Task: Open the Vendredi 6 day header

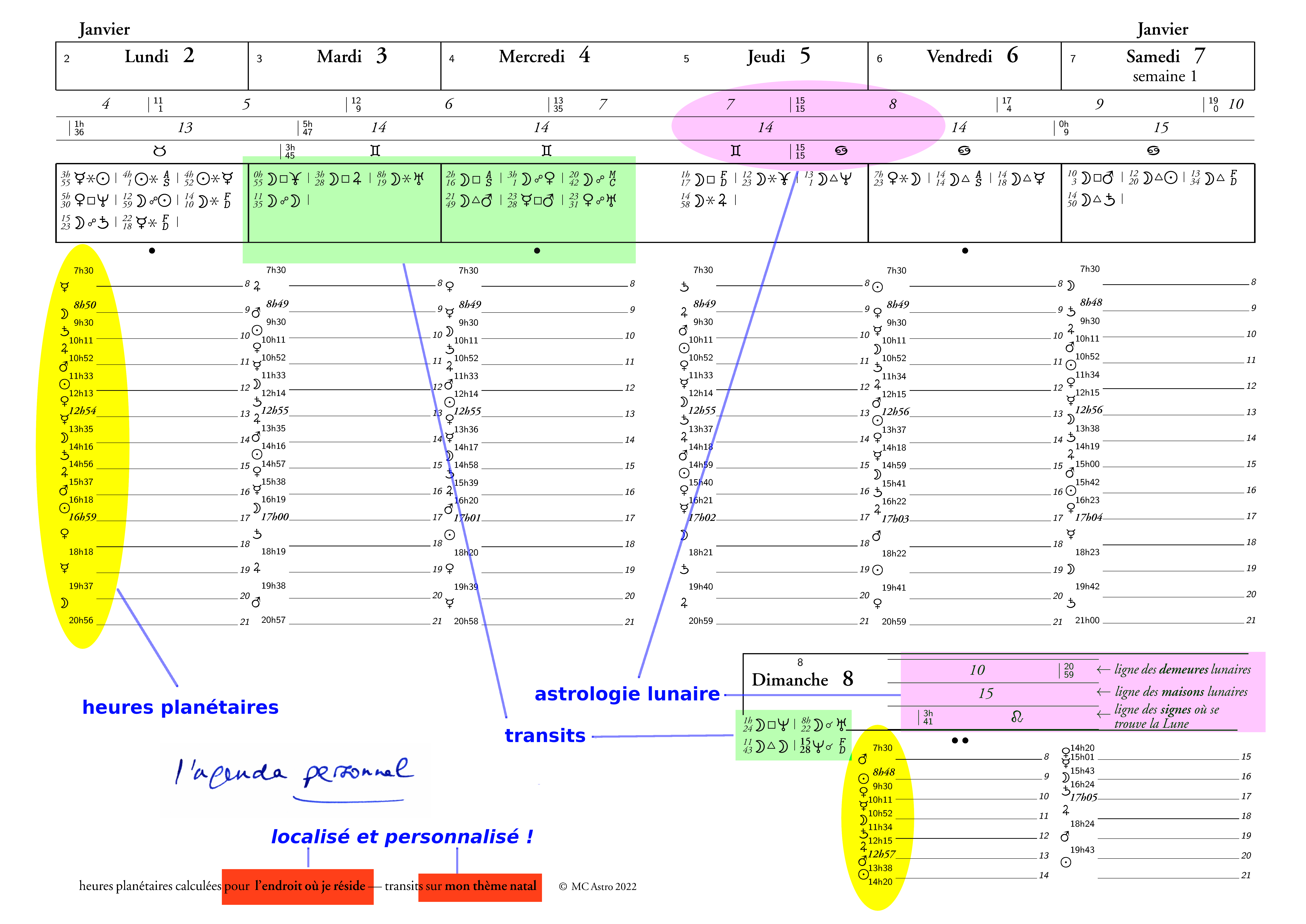Action: click(964, 66)
